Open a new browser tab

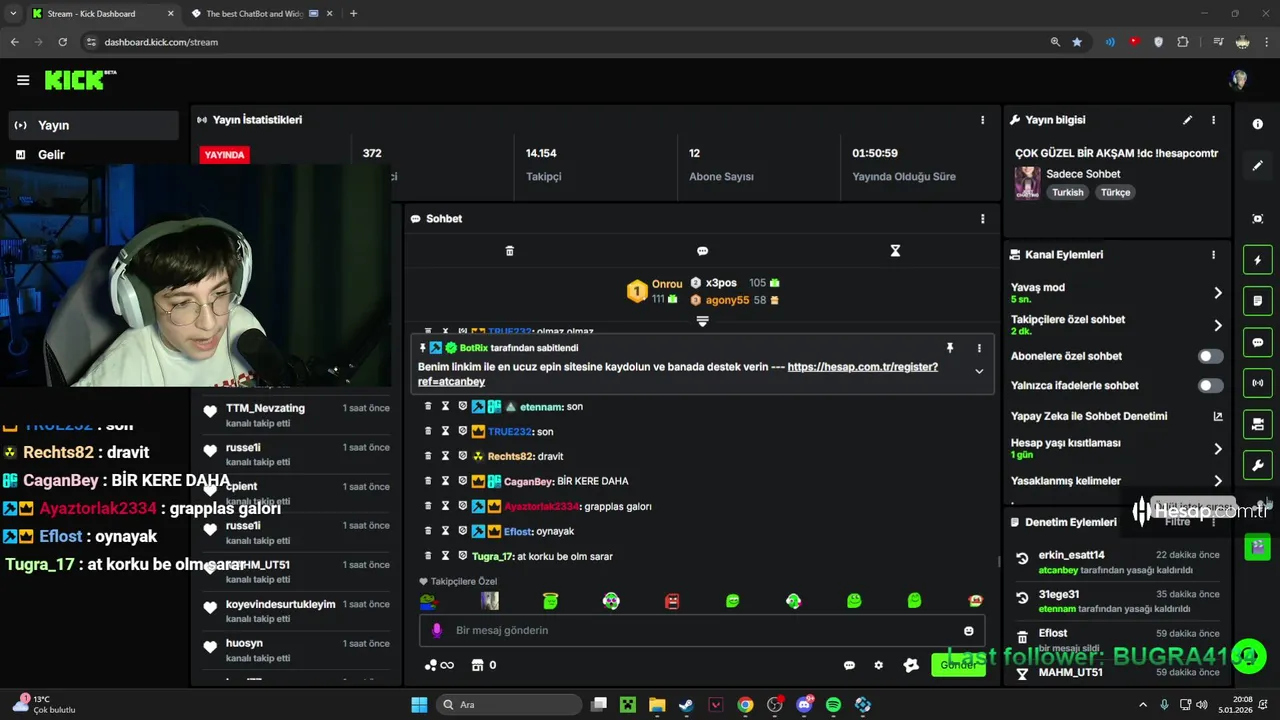coord(353,14)
